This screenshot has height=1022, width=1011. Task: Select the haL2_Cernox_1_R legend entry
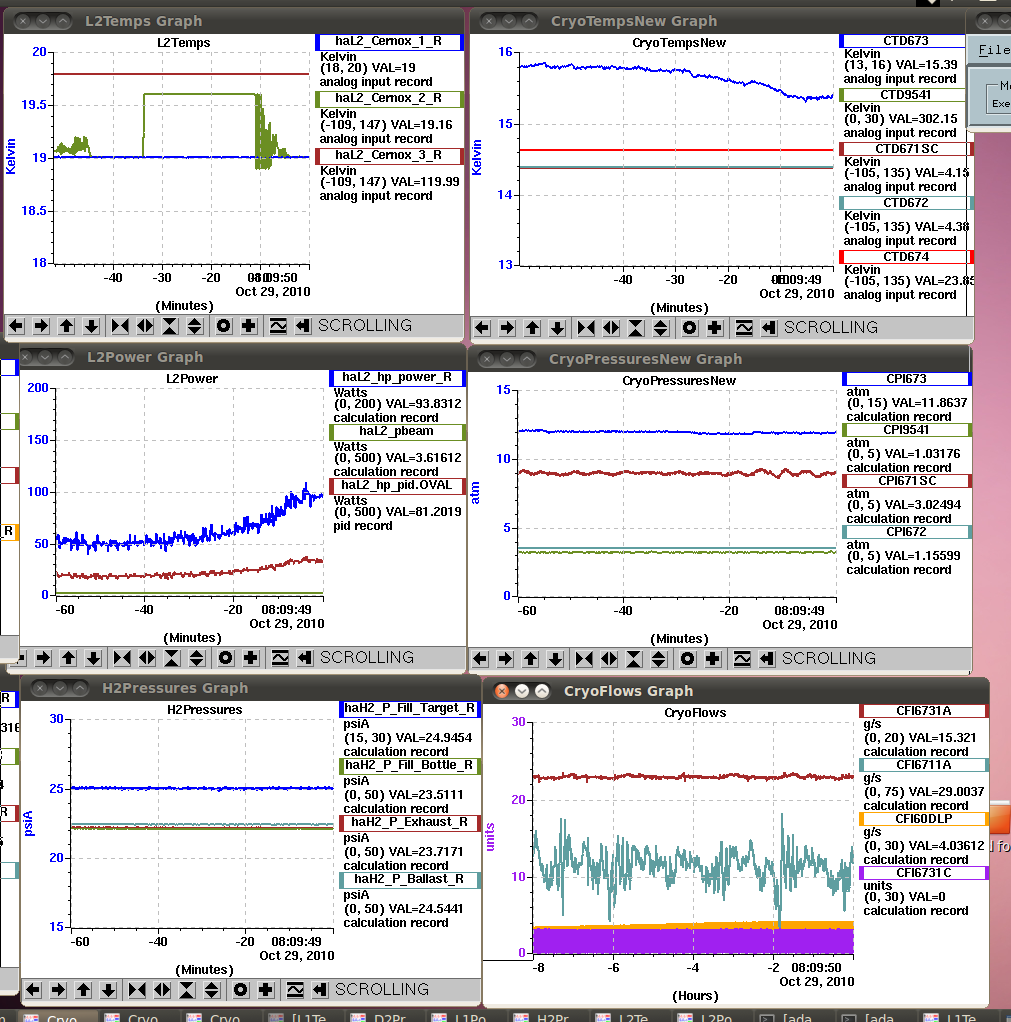389,42
